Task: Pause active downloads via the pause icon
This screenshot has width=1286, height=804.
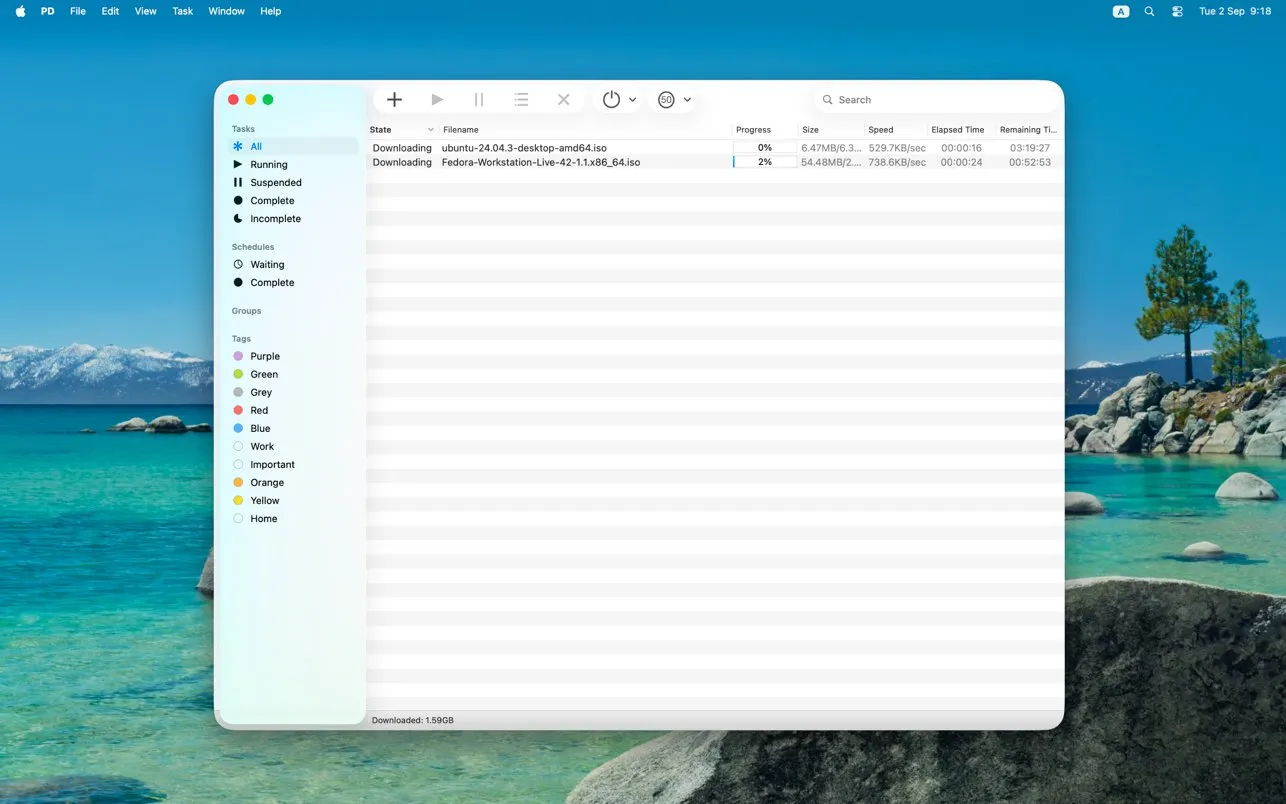Action: [478, 99]
